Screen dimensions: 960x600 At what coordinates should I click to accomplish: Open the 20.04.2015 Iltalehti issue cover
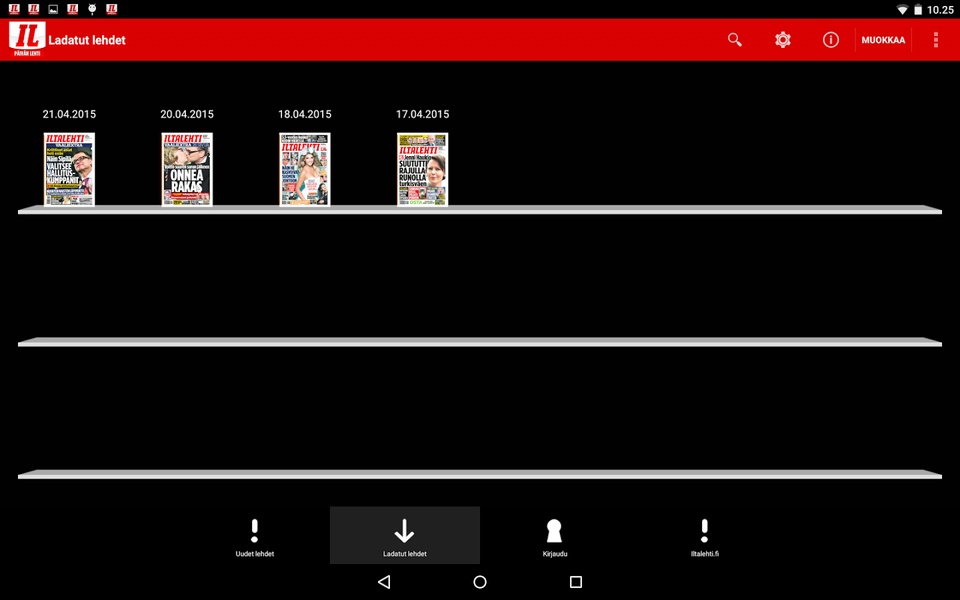[187, 170]
